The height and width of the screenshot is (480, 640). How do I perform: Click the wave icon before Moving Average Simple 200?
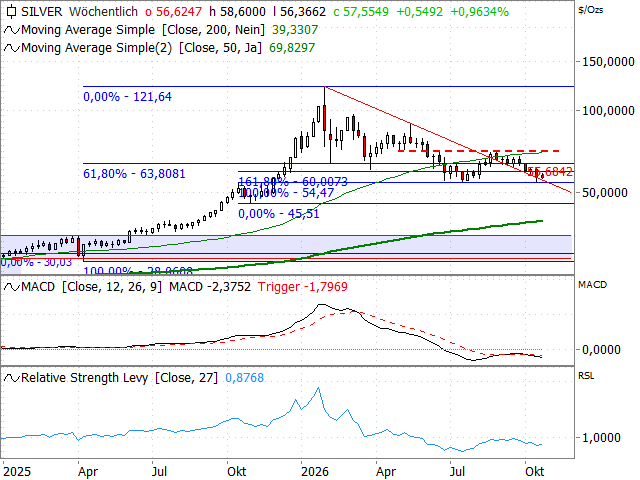(x=11, y=30)
